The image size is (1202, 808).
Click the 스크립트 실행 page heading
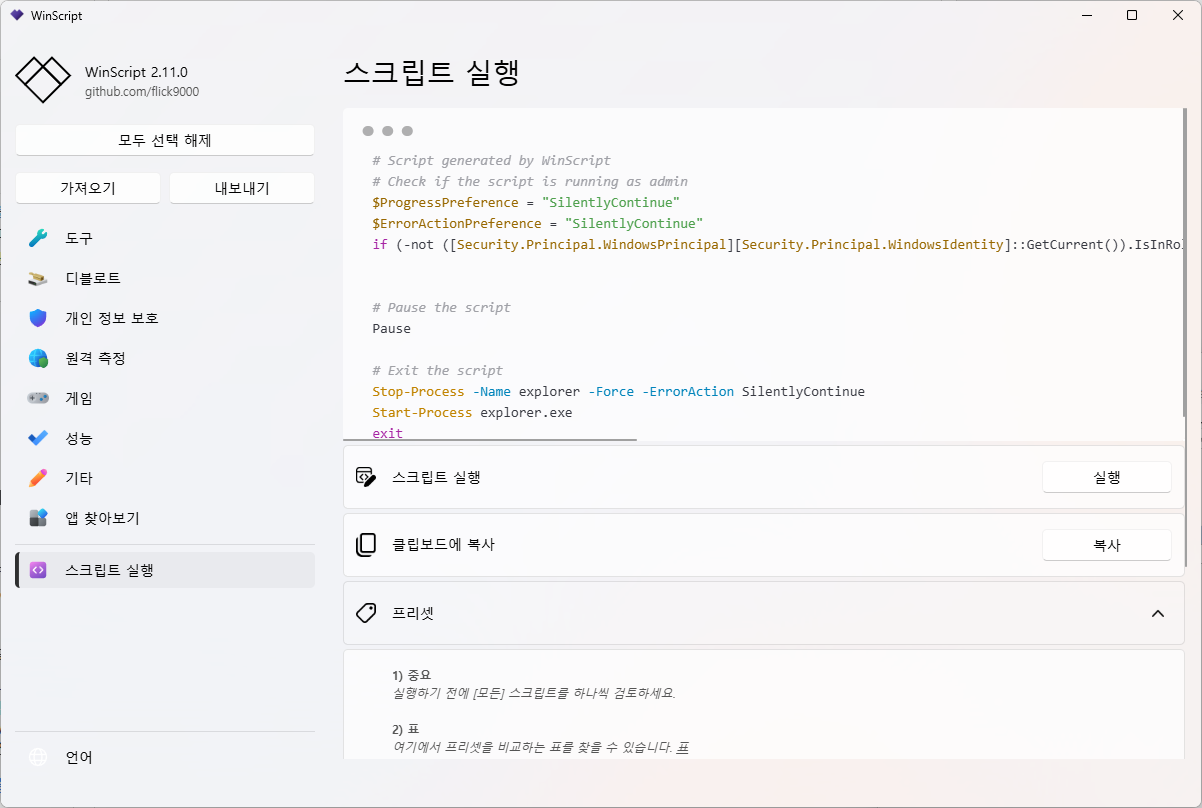[431, 73]
